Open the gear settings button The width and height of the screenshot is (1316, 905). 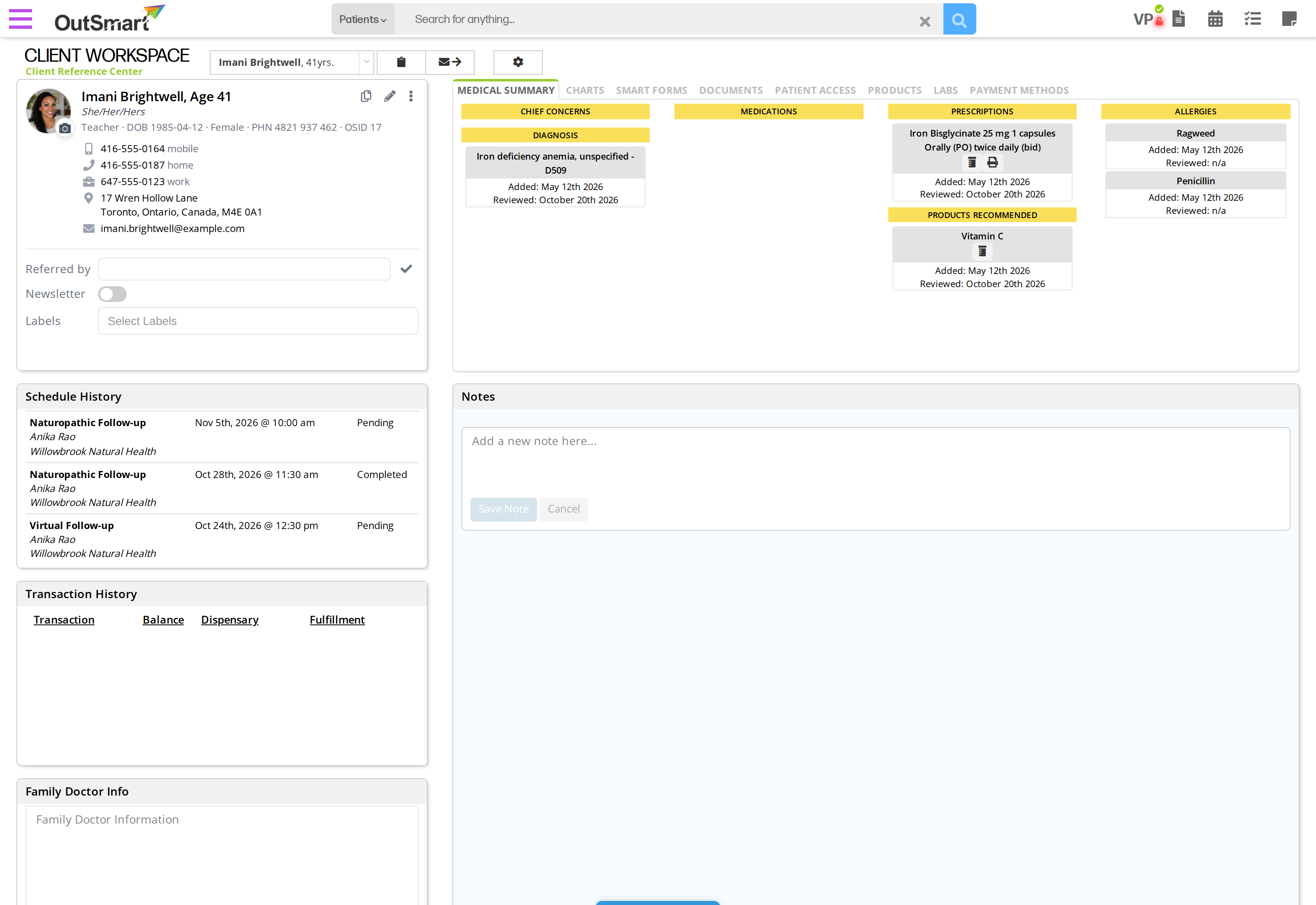click(x=518, y=63)
